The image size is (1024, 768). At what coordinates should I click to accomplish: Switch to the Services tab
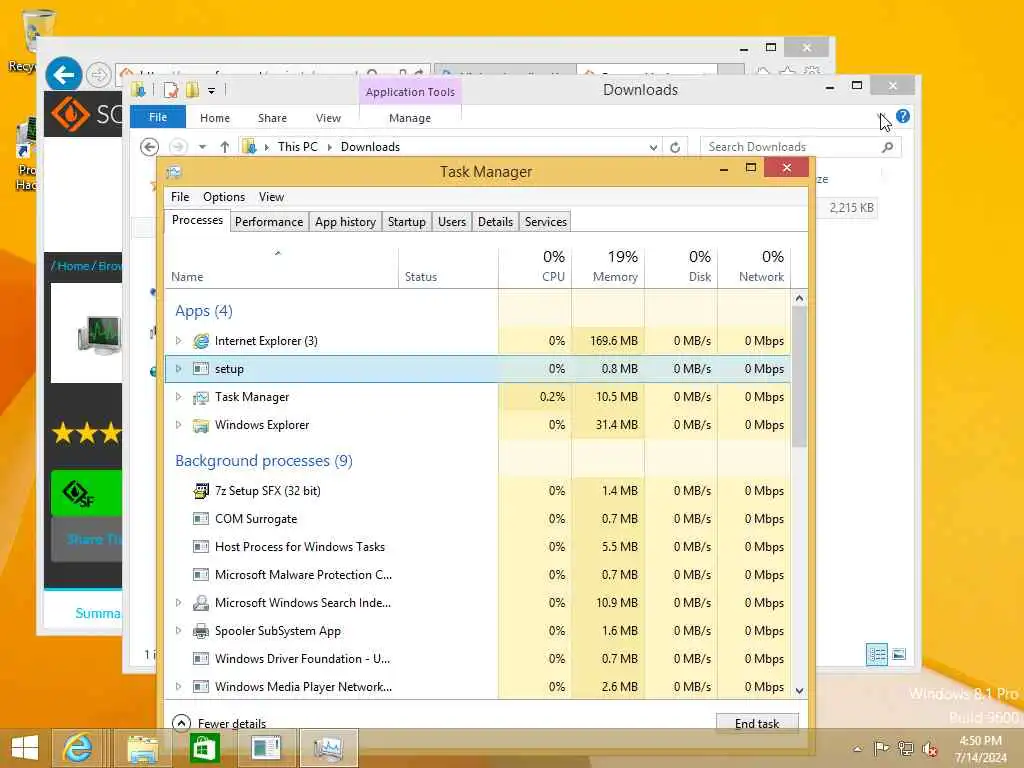tap(546, 222)
